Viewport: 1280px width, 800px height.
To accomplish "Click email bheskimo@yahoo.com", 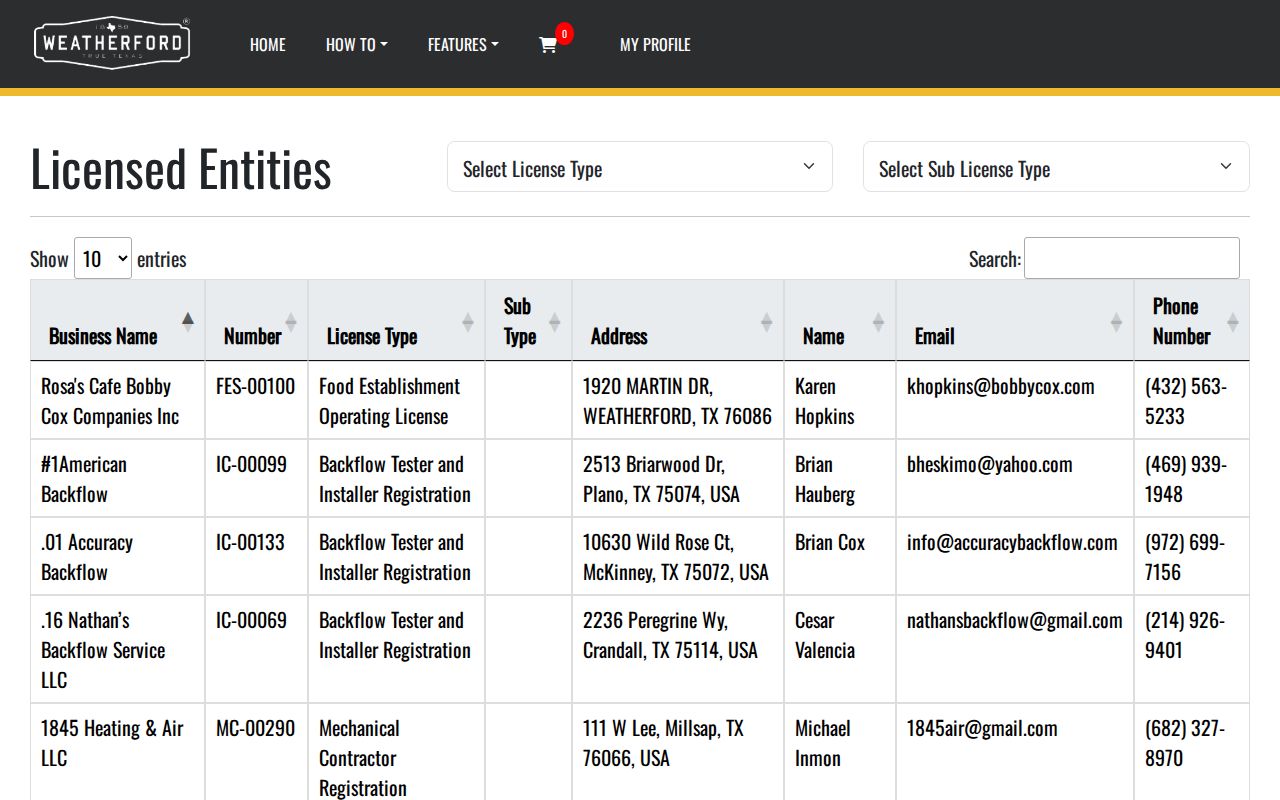I will 990,464.
